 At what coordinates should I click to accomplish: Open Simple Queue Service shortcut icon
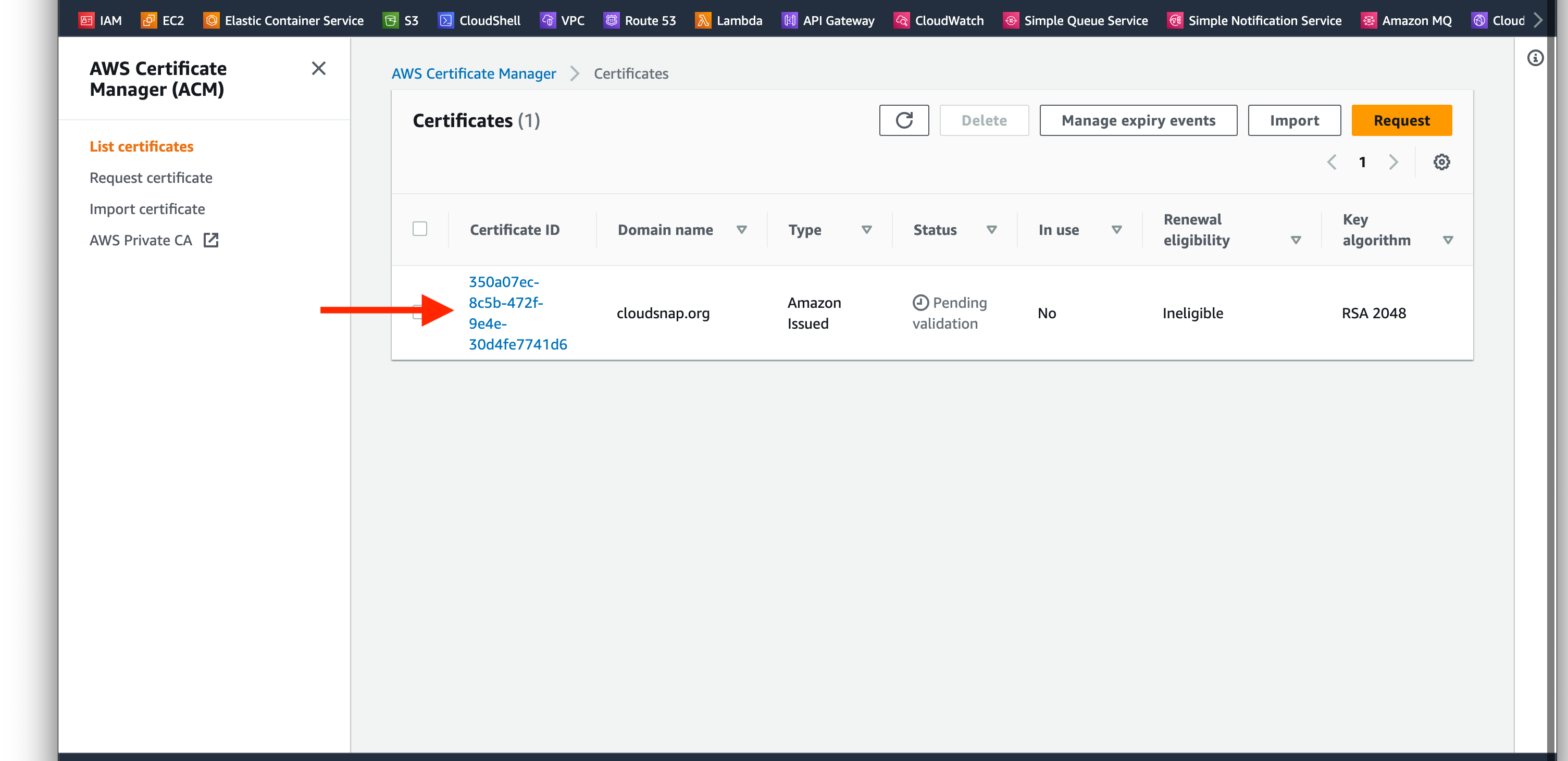[1011, 20]
